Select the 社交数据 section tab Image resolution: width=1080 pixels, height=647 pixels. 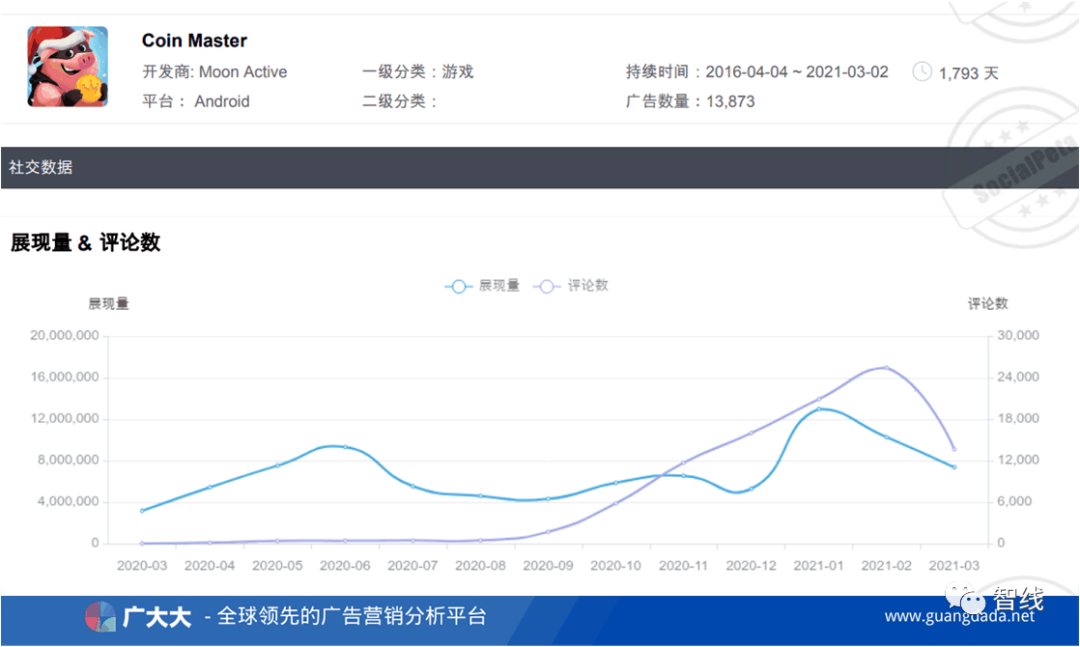pos(41,168)
